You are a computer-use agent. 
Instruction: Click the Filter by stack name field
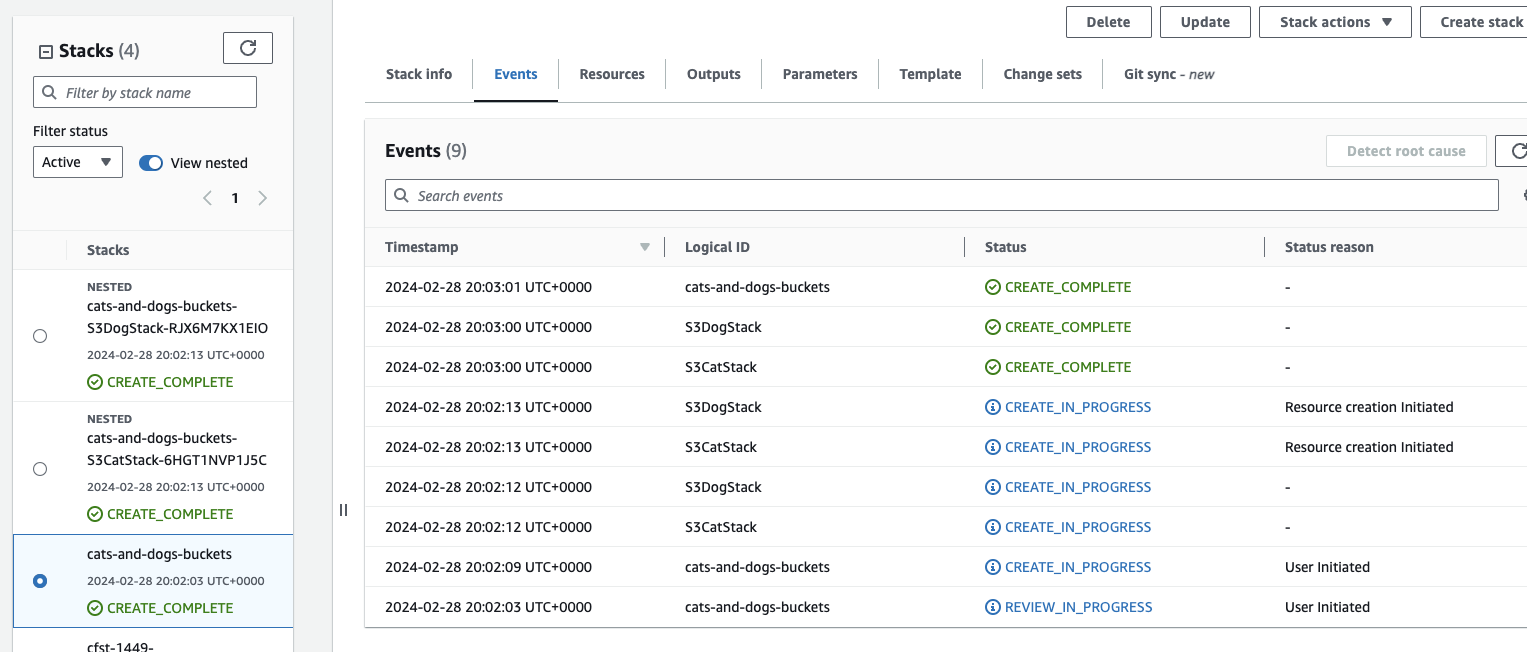pos(155,93)
